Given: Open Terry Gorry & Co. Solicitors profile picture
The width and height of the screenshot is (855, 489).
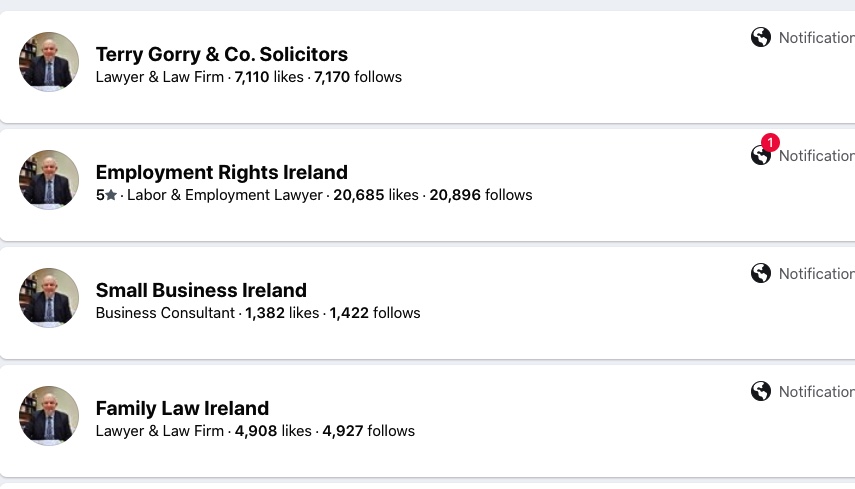Looking at the screenshot, I should tap(49, 62).
